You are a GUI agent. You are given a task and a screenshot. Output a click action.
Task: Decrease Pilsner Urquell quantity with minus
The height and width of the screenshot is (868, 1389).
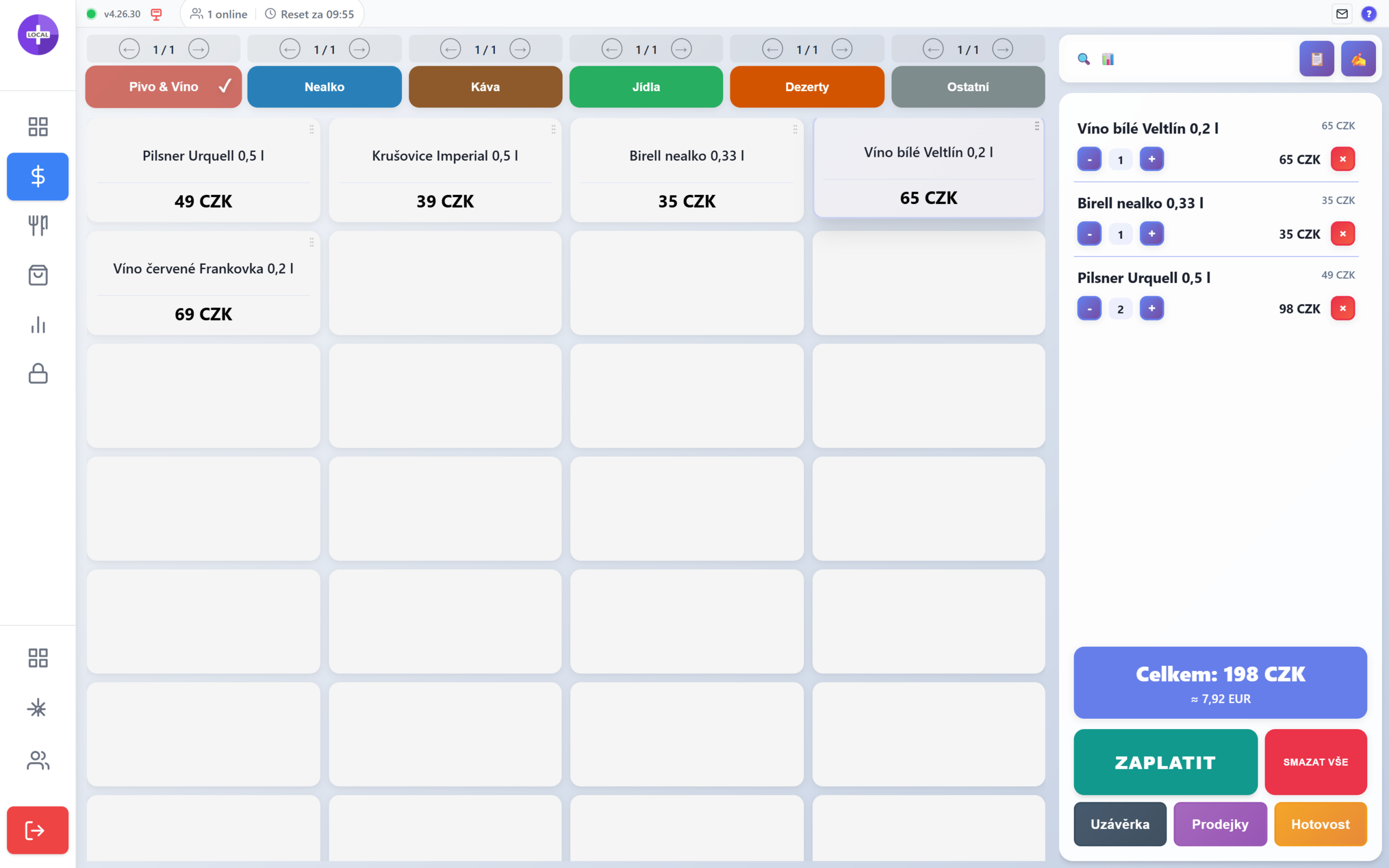(x=1089, y=308)
